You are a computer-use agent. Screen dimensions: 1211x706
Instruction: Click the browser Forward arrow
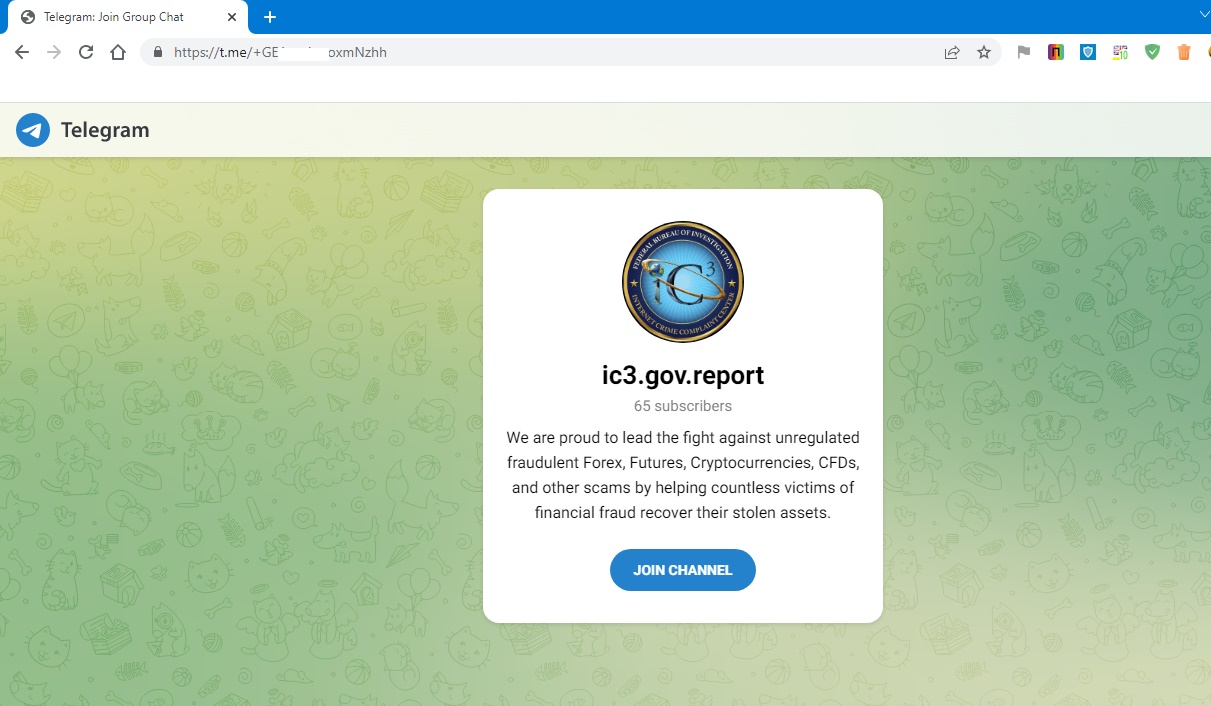[x=54, y=53]
